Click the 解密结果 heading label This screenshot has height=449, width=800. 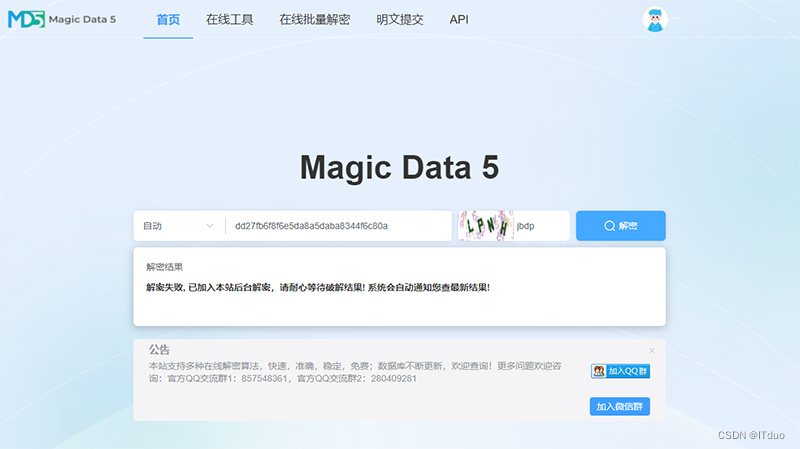pyautogui.click(x=164, y=267)
